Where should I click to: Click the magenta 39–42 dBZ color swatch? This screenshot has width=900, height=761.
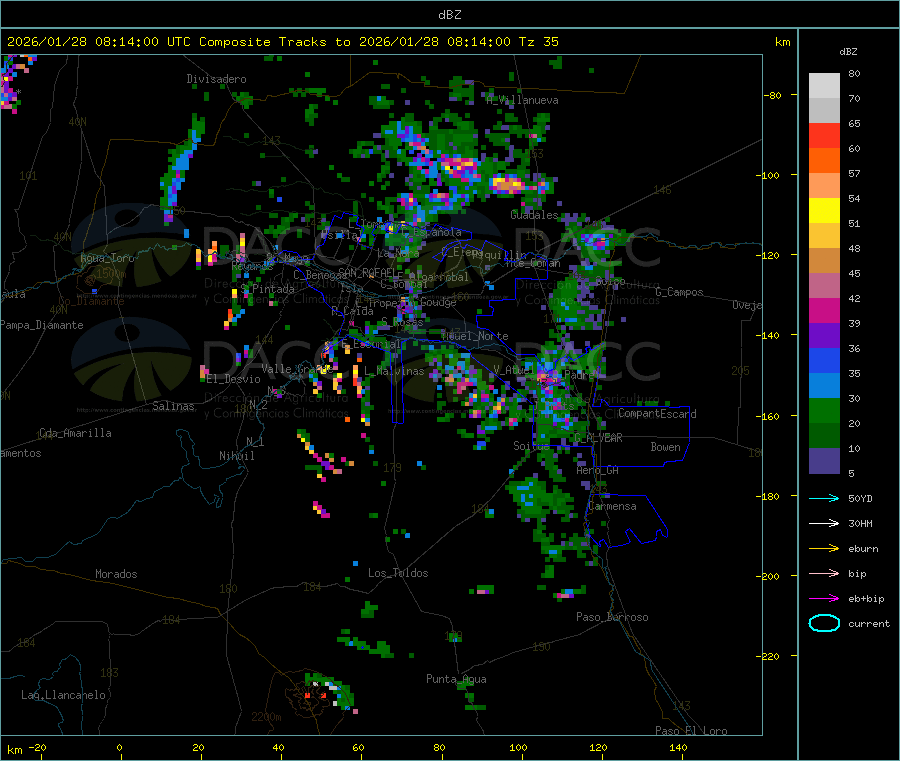coord(824,310)
